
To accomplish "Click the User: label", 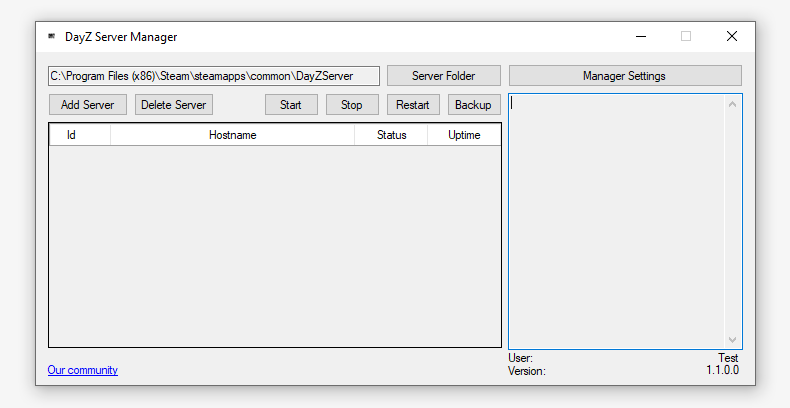I will pyautogui.click(x=520, y=358).
